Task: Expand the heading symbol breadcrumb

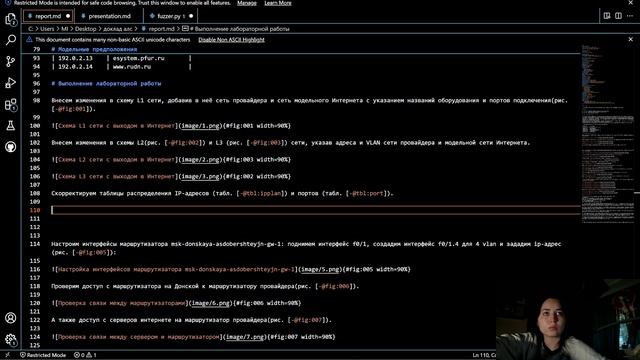Action: 236,29
